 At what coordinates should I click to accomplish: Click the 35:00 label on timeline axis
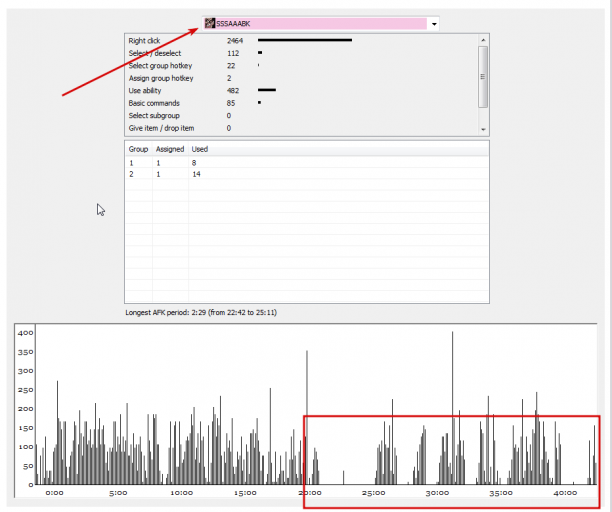[x=501, y=493]
